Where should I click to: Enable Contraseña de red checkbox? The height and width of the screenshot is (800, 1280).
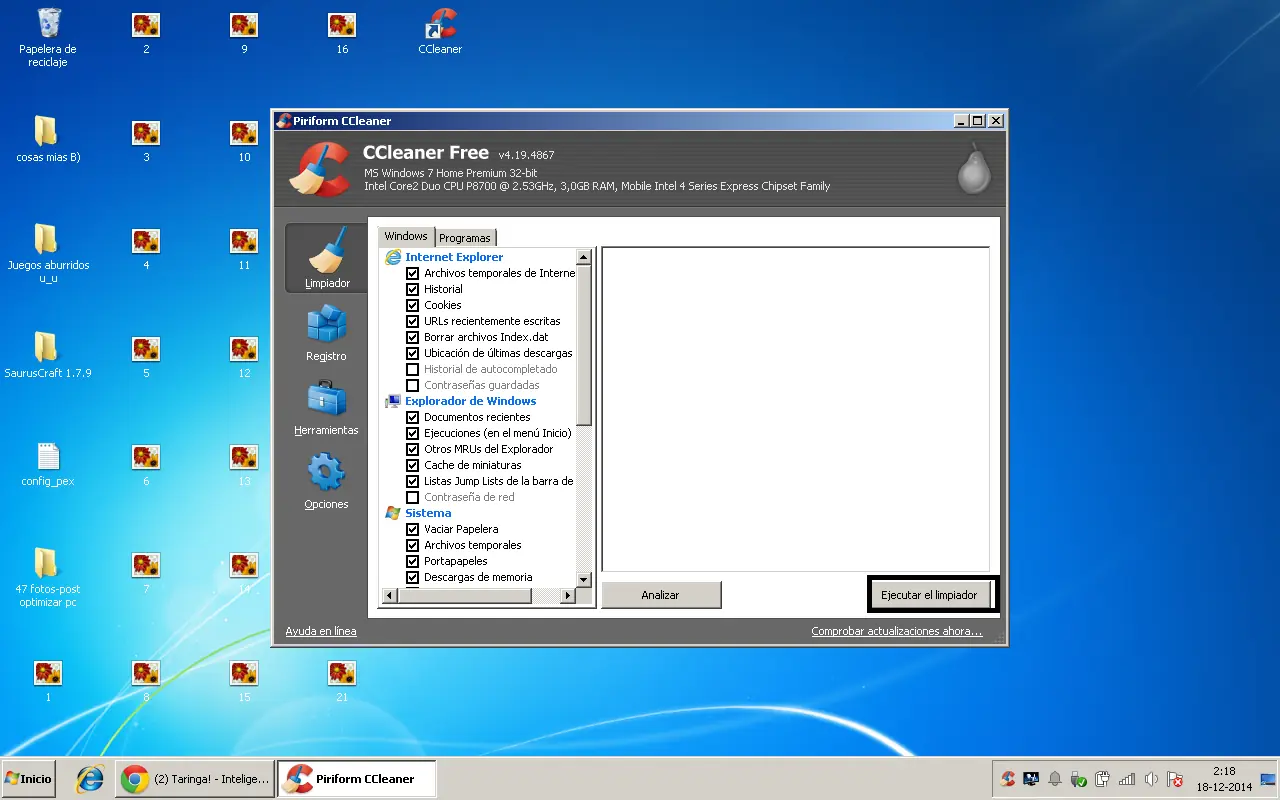(x=413, y=497)
